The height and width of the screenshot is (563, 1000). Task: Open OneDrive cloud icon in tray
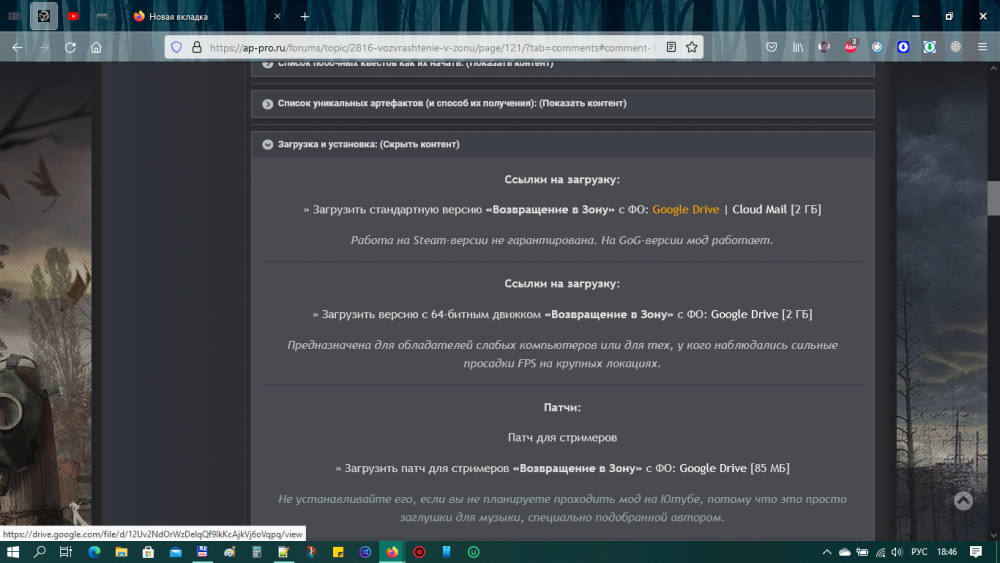point(844,552)
